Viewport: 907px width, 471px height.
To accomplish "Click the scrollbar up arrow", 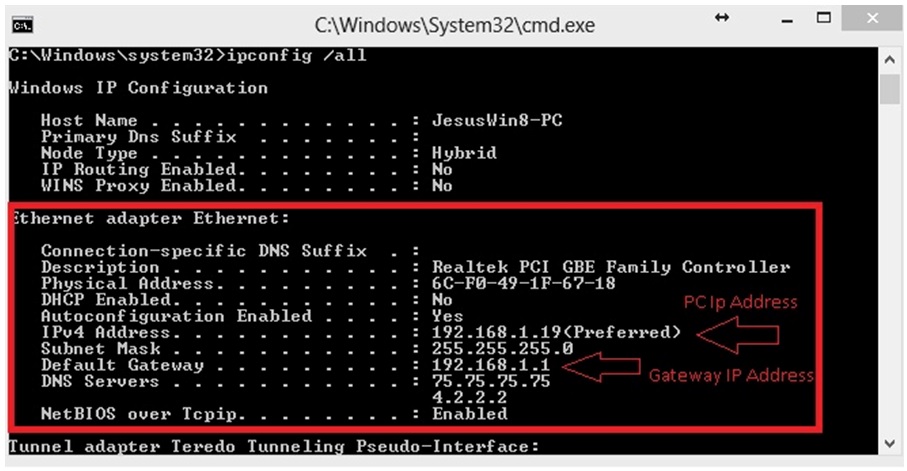I will [890, 59].
